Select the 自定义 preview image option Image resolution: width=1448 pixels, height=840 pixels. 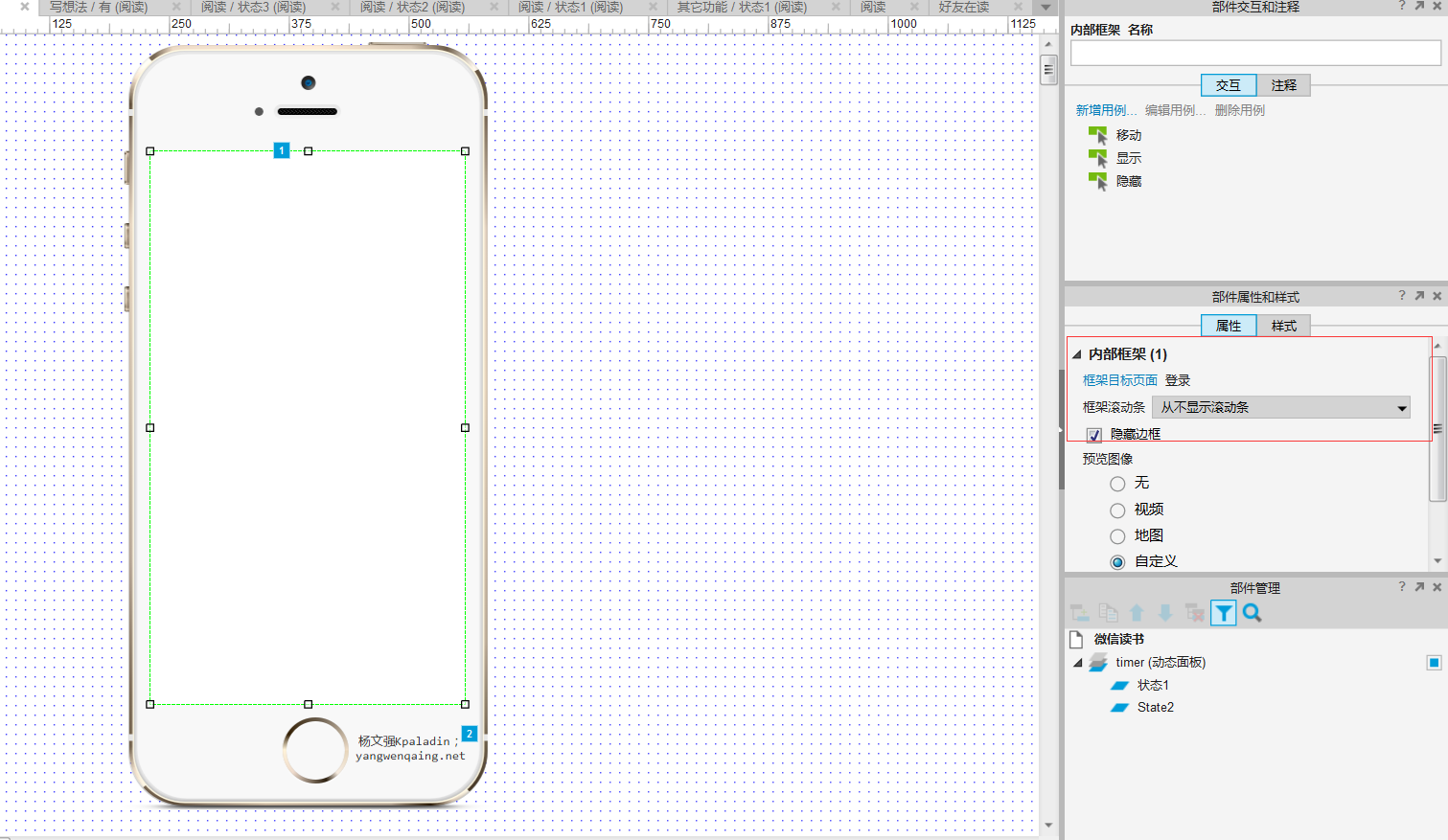1117,561
